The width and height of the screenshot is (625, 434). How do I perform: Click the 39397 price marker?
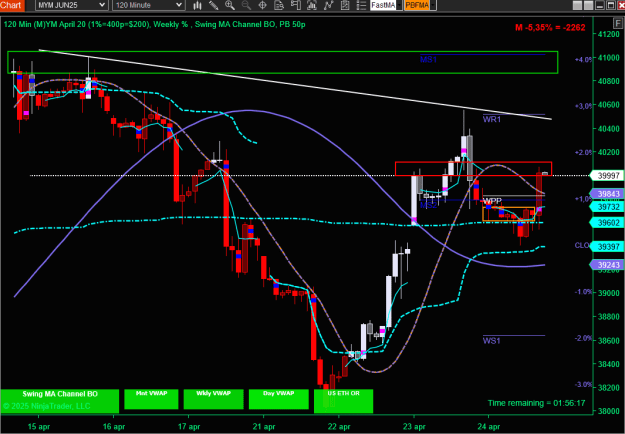607,247
